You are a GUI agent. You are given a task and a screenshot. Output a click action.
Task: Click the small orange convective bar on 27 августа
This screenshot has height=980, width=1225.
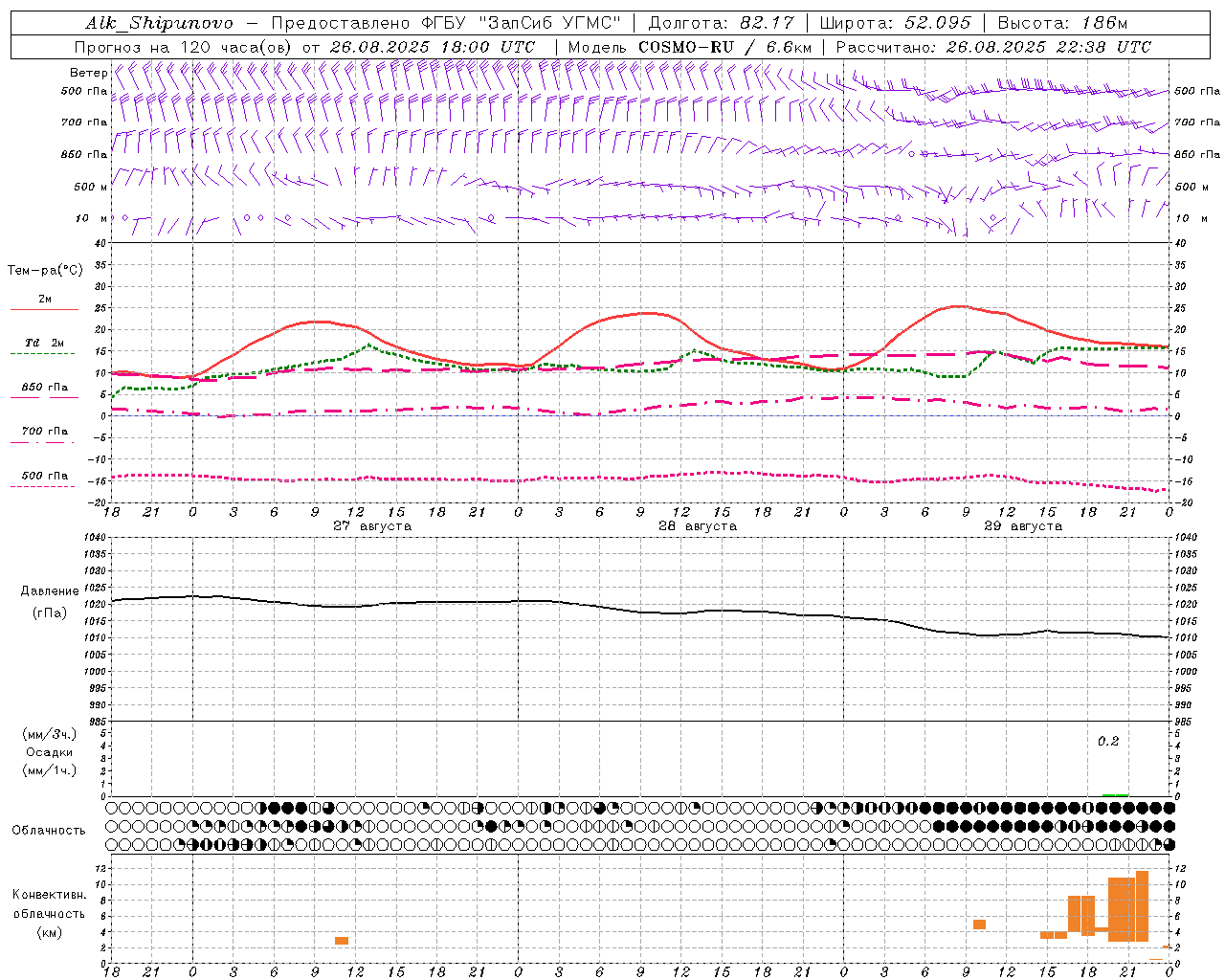tap(342, 941)
